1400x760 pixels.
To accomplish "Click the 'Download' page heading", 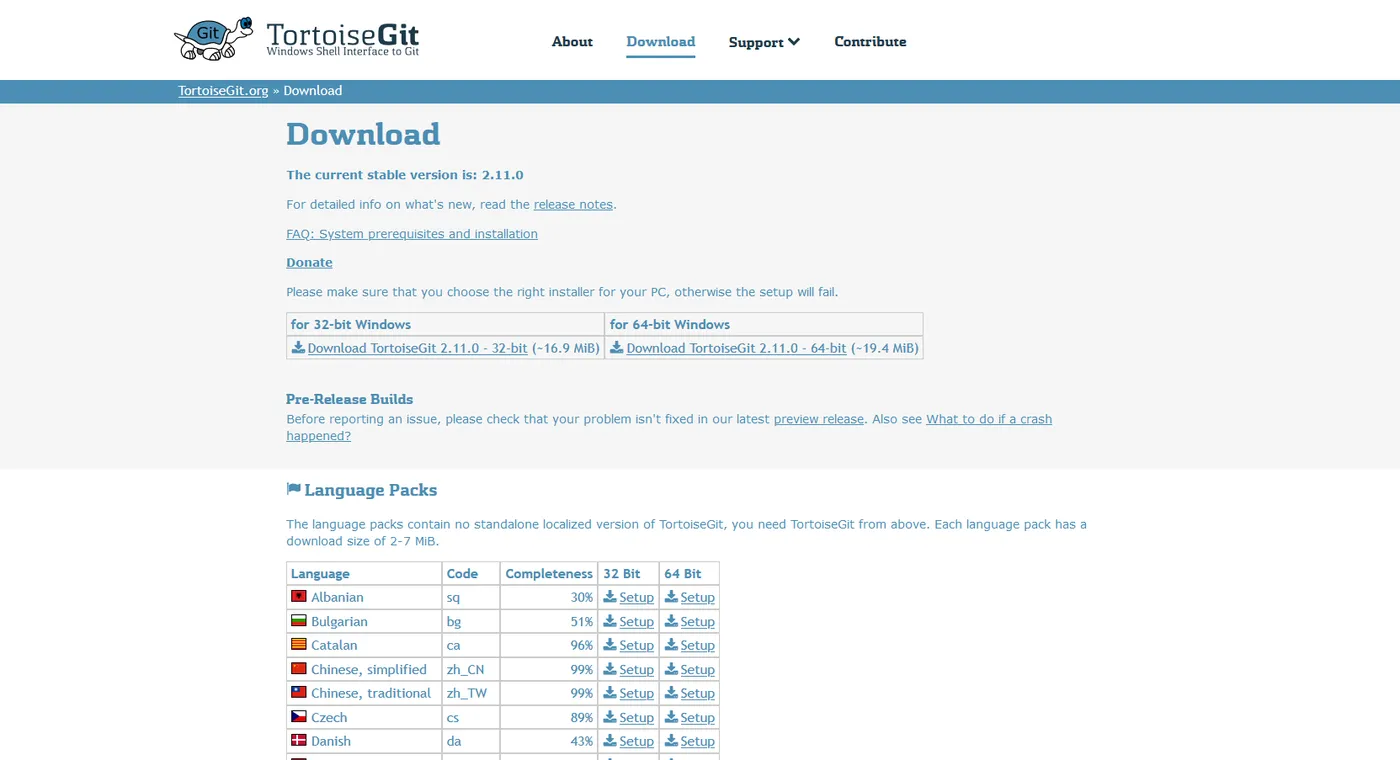I will pos(363,134).
